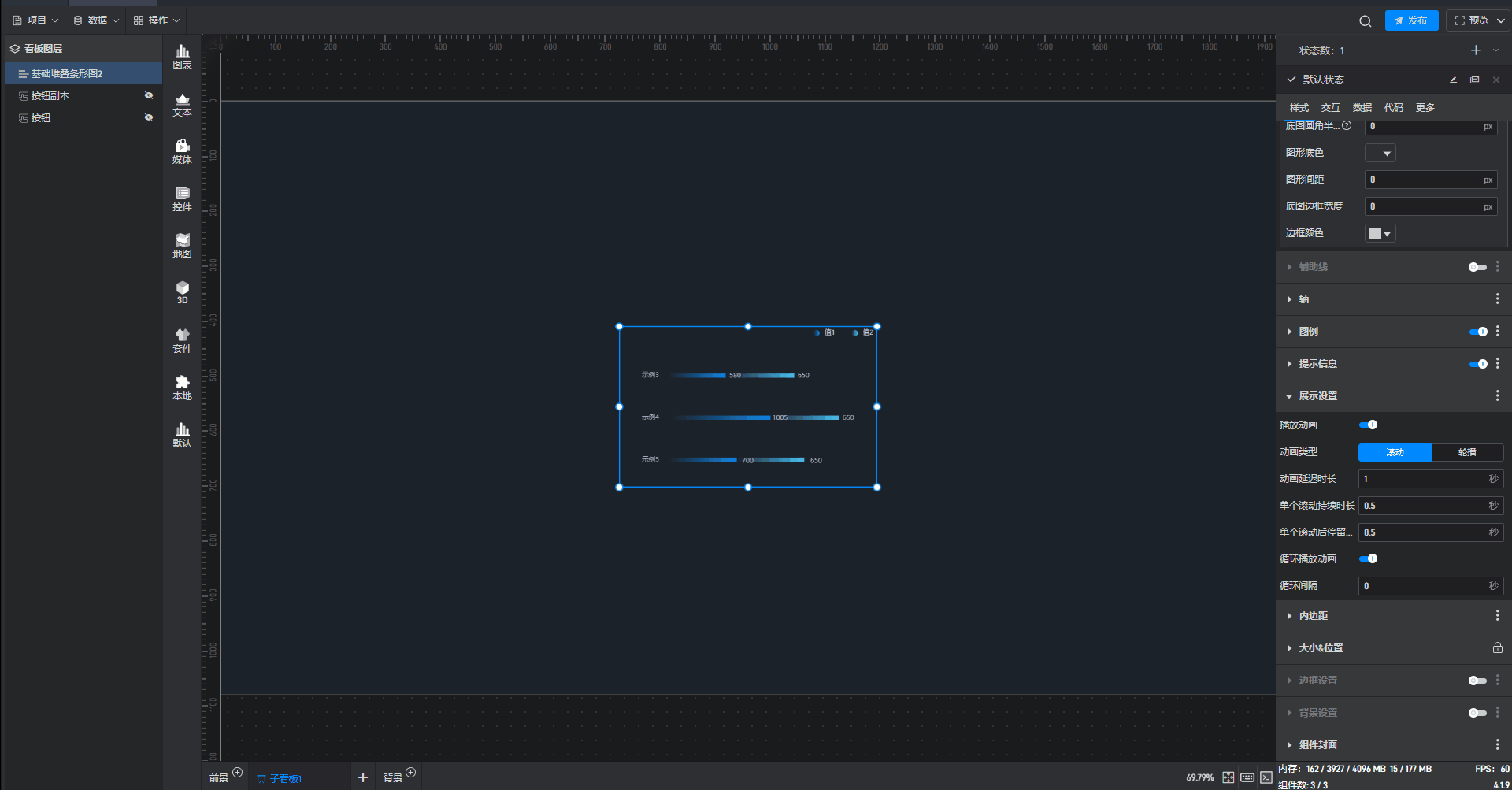The height and width of the screenshot is (790, 1512).
Task: Open the 边框颜色 color swatch
Action: (x=1380, y=233)
